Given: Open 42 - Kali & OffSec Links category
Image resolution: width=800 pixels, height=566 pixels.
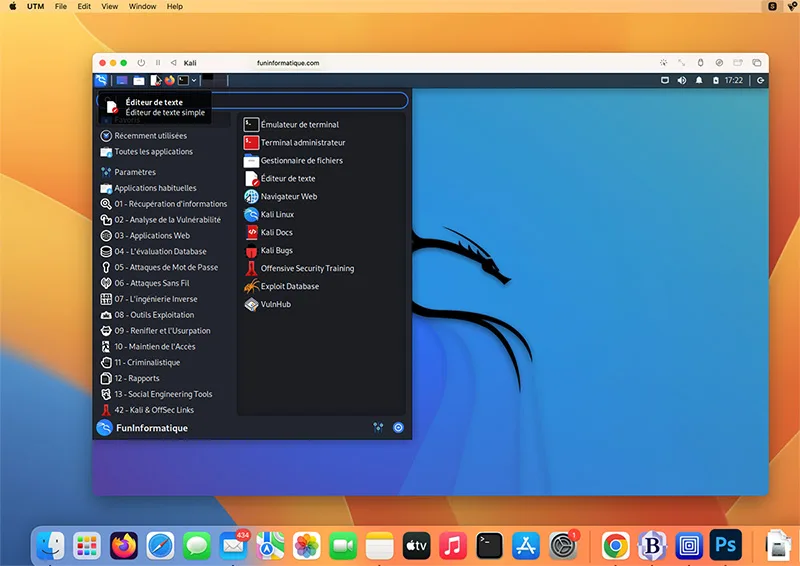Looking at the screenshot, I should click(163, 409).
